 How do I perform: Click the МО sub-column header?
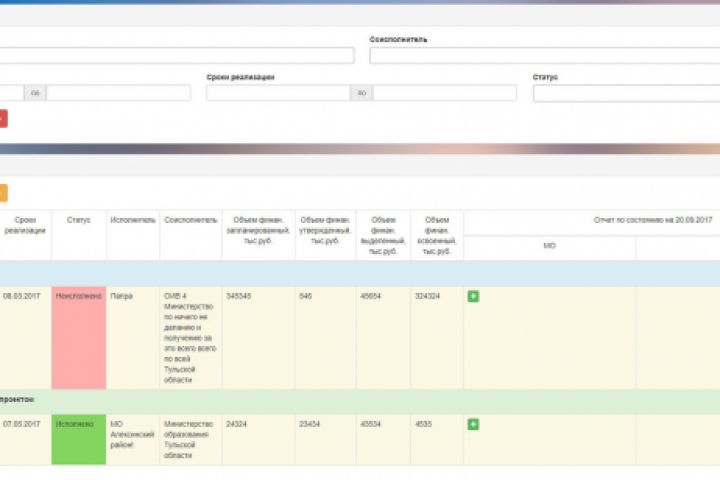(550, 246)
